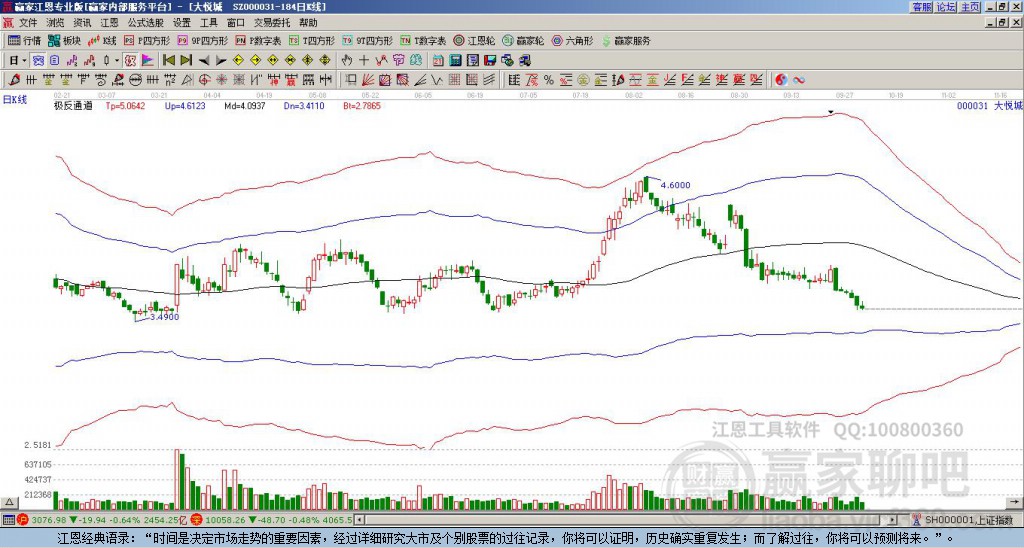Select the crosshair plus cursor

(x=364, y=61)
